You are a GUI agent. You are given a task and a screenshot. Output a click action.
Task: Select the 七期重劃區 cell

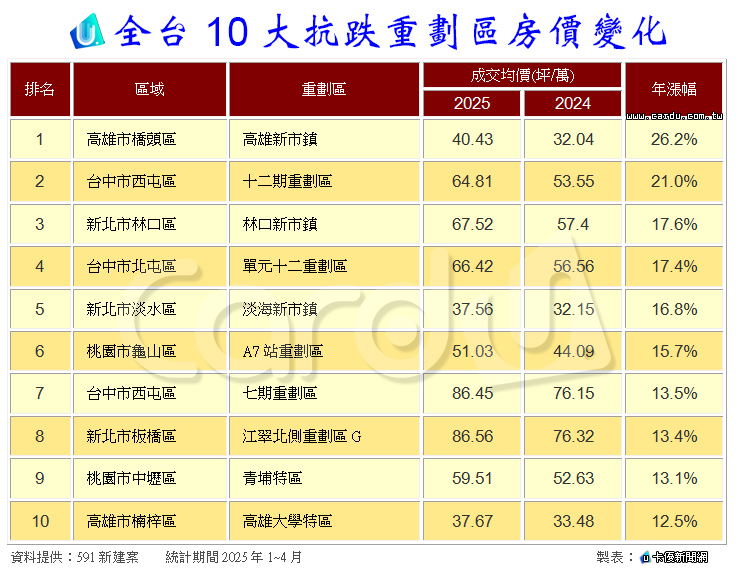[324, 393]
